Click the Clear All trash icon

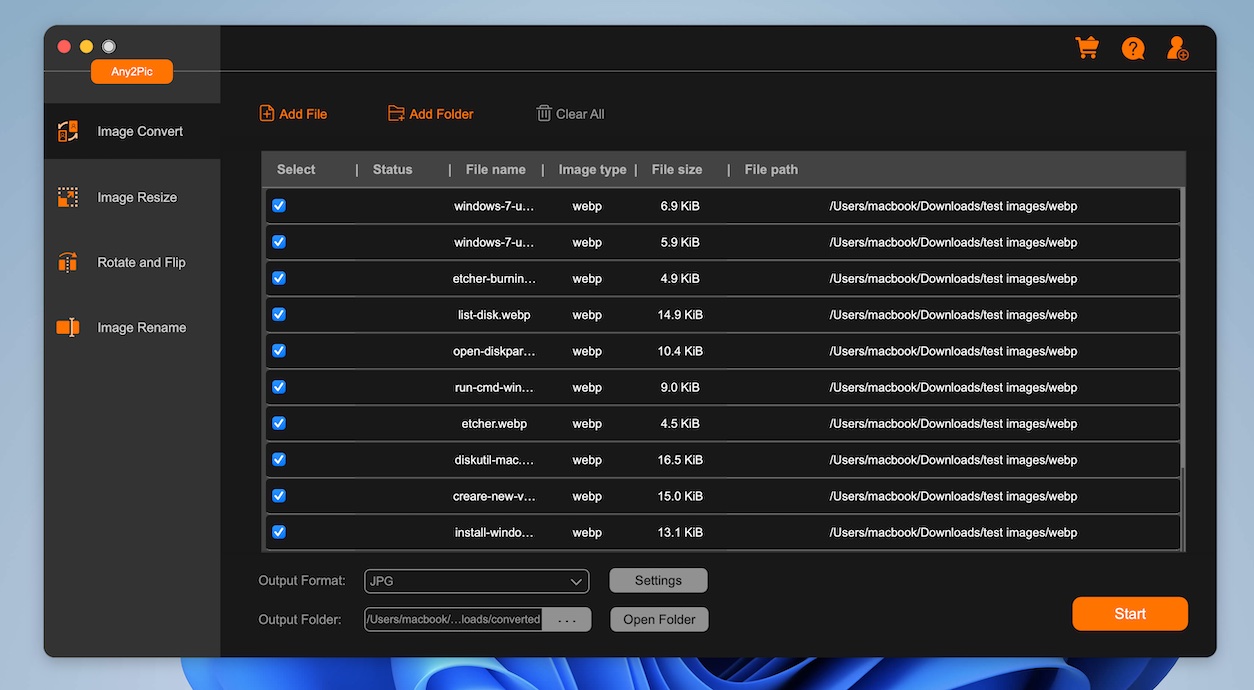pyautogui.click(x=544, y=114)
